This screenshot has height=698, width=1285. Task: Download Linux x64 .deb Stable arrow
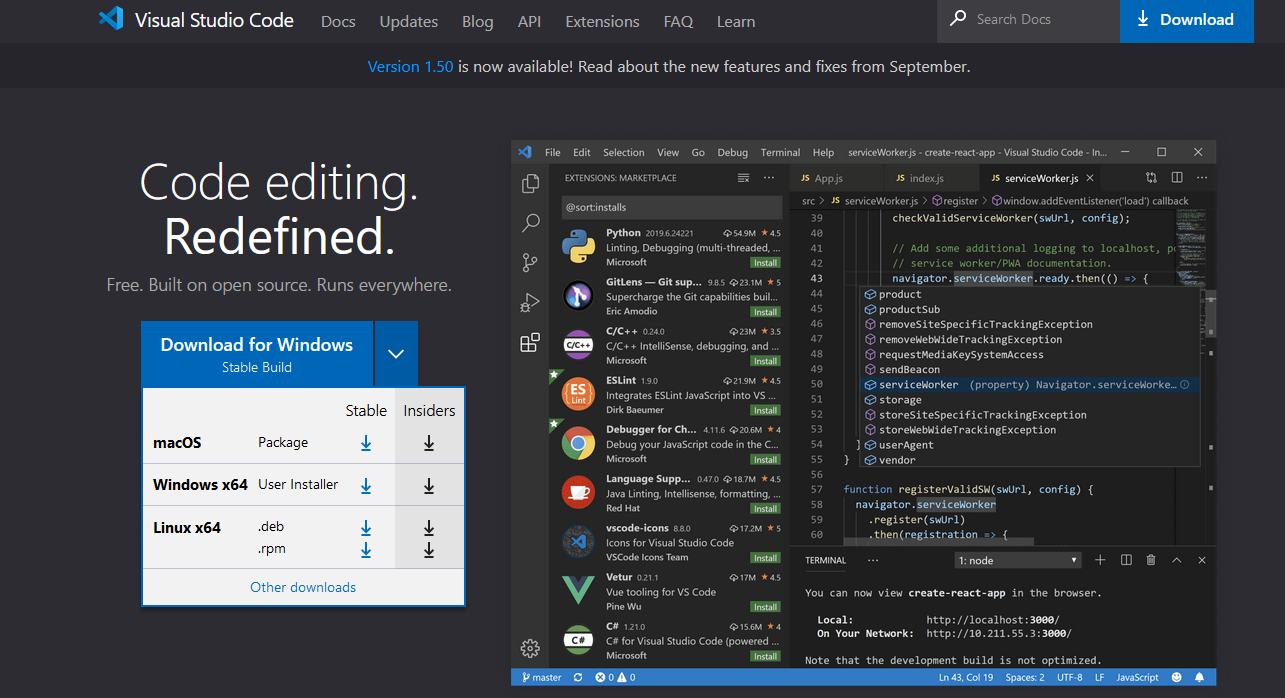(x=366, y=527)
